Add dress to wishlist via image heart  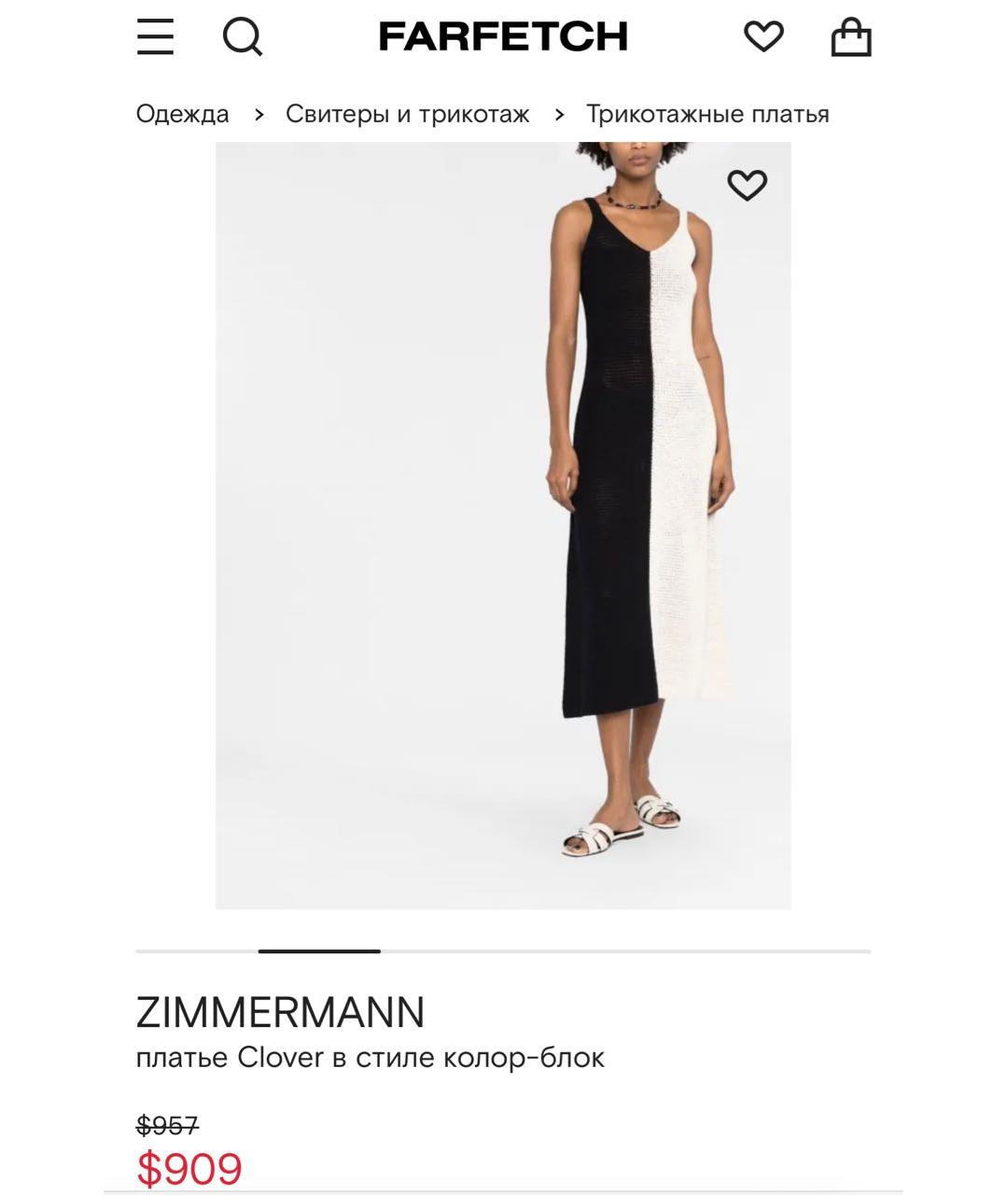click(x=747, y=185)
